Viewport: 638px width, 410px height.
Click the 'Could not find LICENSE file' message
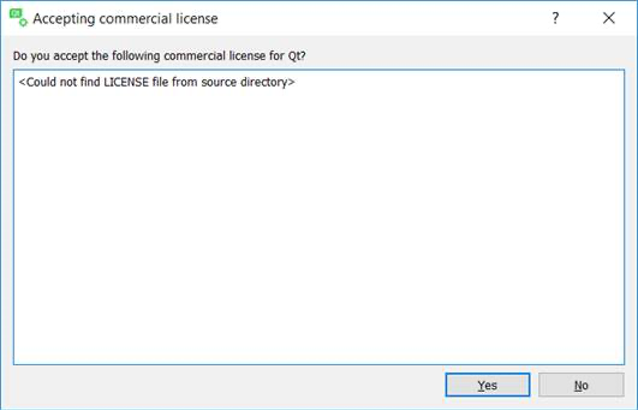pyautogui.click(x=157, y=82)
